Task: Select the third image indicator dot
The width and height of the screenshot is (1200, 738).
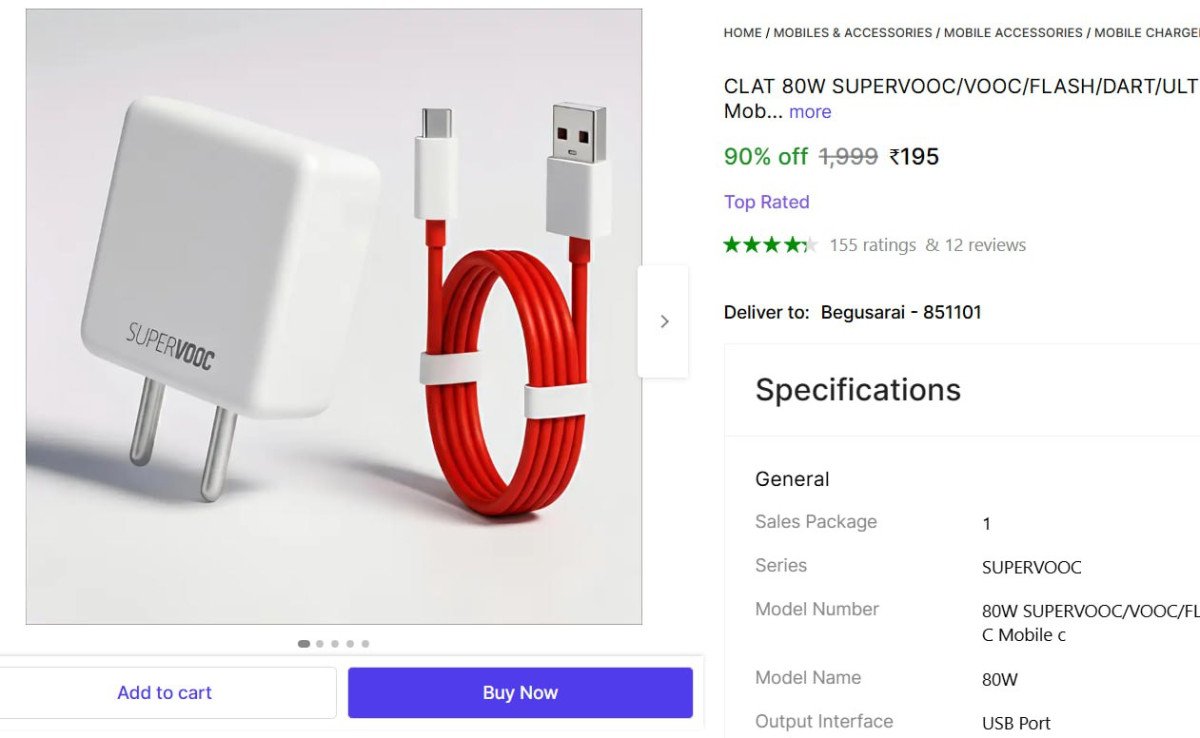Action: point(335,644)
